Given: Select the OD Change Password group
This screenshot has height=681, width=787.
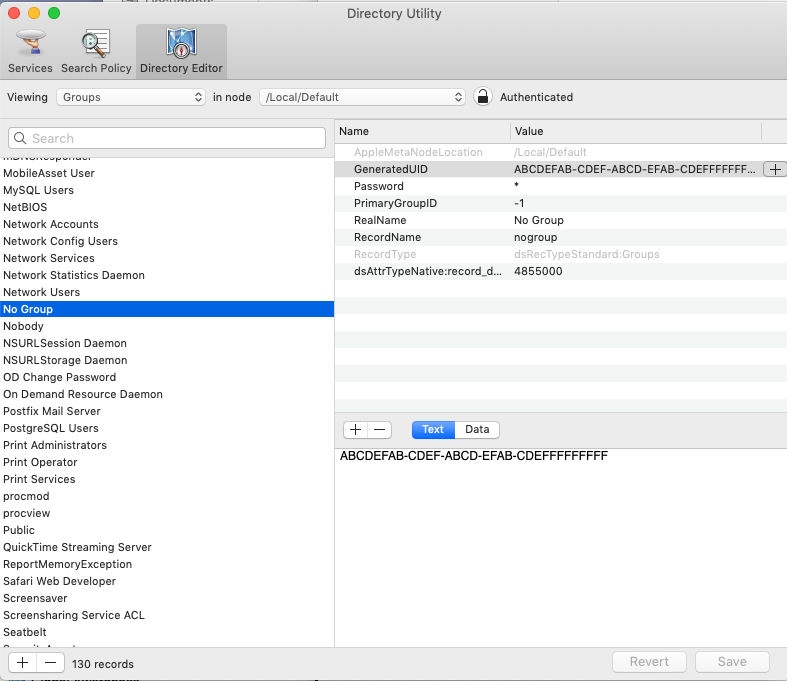Looking at the screenshot, I should click(x=167, y=377).
